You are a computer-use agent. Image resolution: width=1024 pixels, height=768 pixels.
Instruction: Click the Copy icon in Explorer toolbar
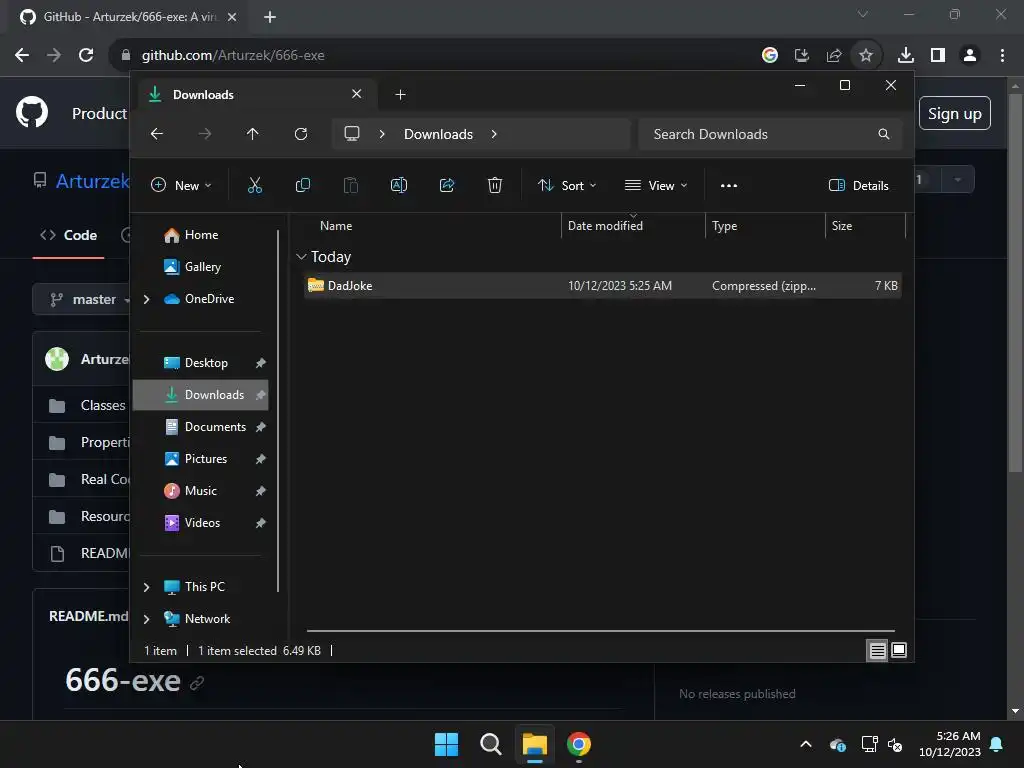[x=302, y=185]
